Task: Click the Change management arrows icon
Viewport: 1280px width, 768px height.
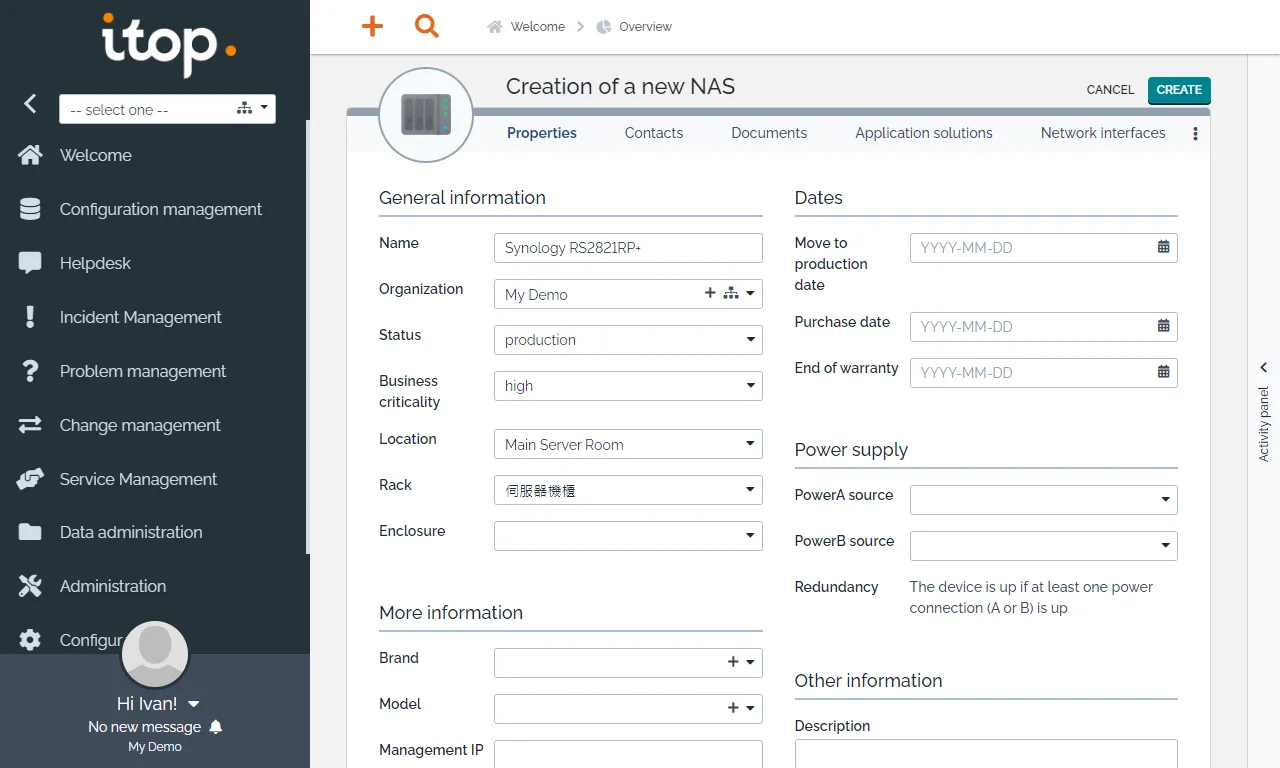Action: click(x=30, y=425)
